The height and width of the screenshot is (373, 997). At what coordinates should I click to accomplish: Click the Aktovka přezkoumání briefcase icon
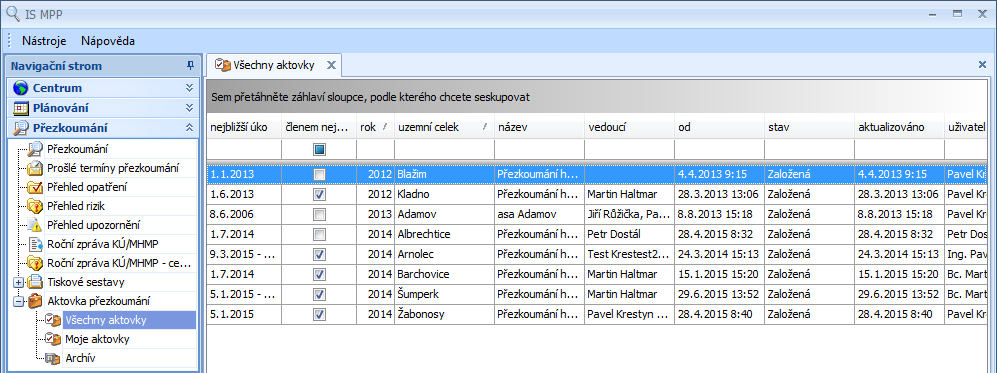click(x=34, y=301)
